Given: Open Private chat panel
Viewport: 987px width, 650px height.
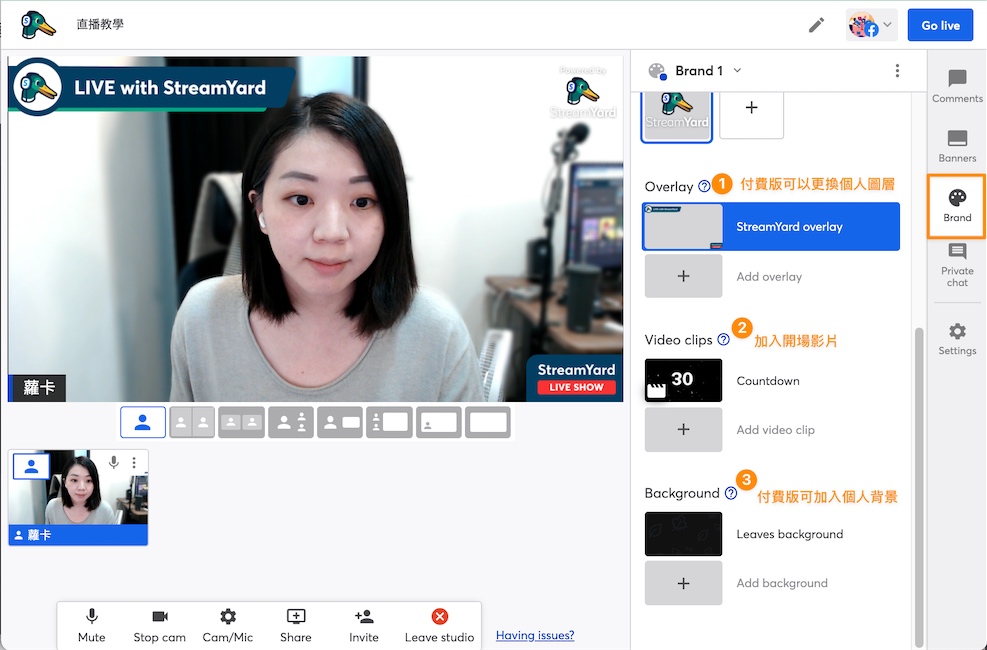Looking at the screenshot, I should click(x=957, y=265).
